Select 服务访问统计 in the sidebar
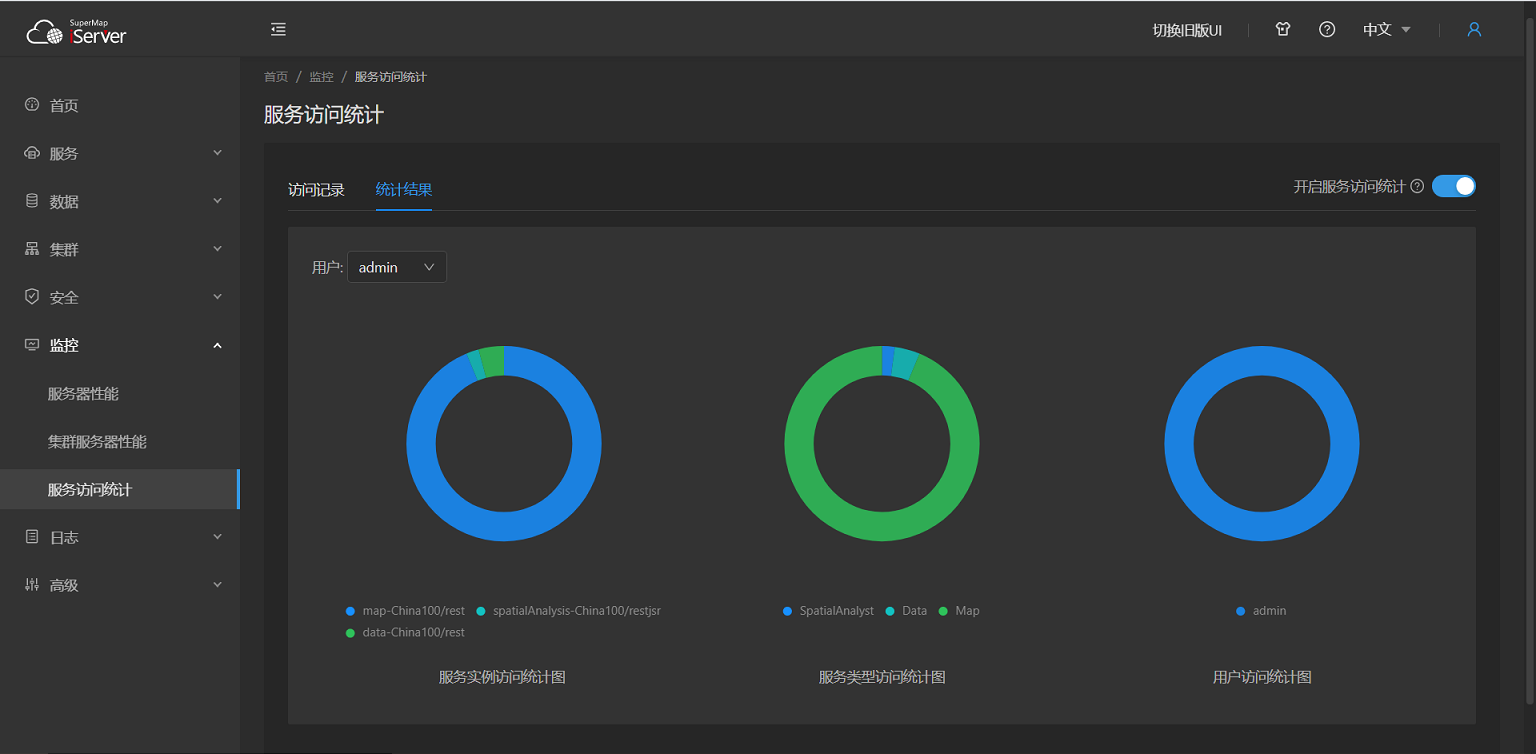The width and height of the screenshot is (1536, 754). coord(120,489)
